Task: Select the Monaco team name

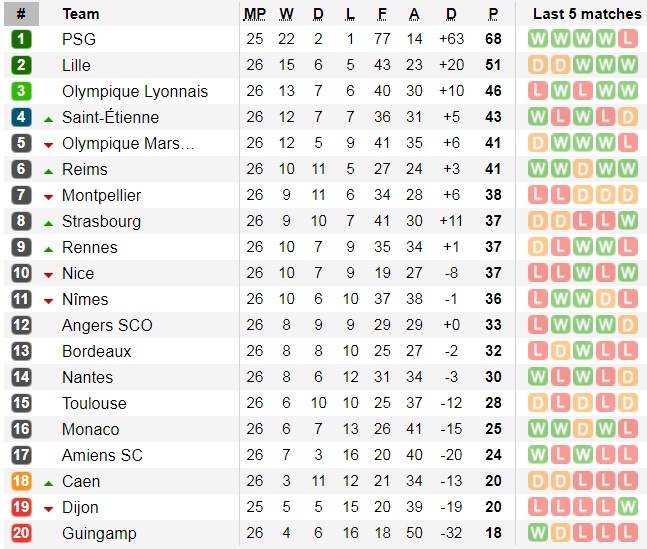Action: [90, 429]
